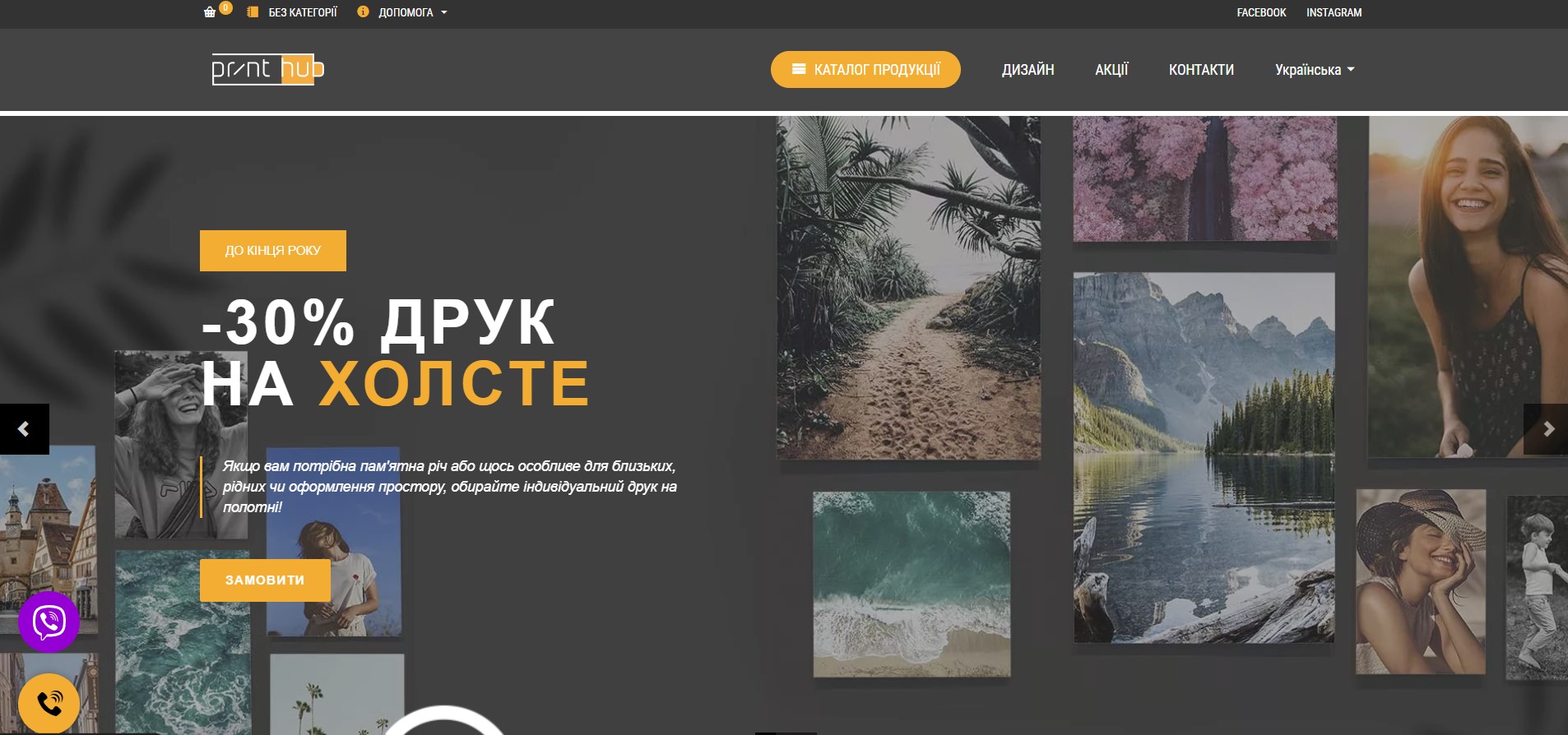Go to previous slide with left arrow
This screenshot has width=1568, height=735.
pos(24,429)
